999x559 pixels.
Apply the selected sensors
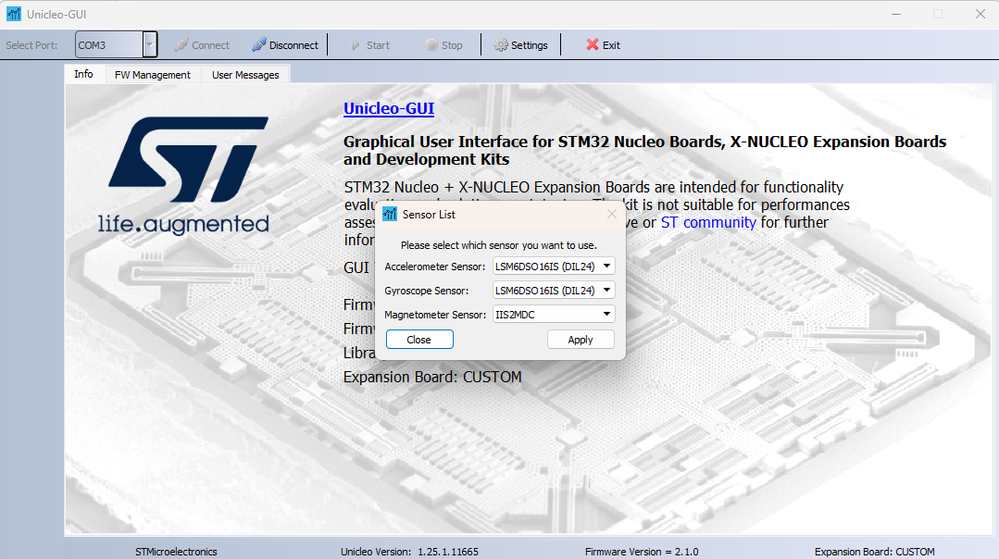[x=580, y=339]
